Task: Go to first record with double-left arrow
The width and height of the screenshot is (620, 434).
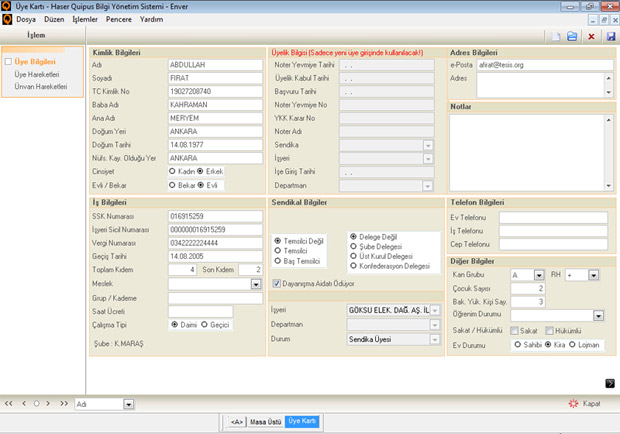Action: click(10, 404)
